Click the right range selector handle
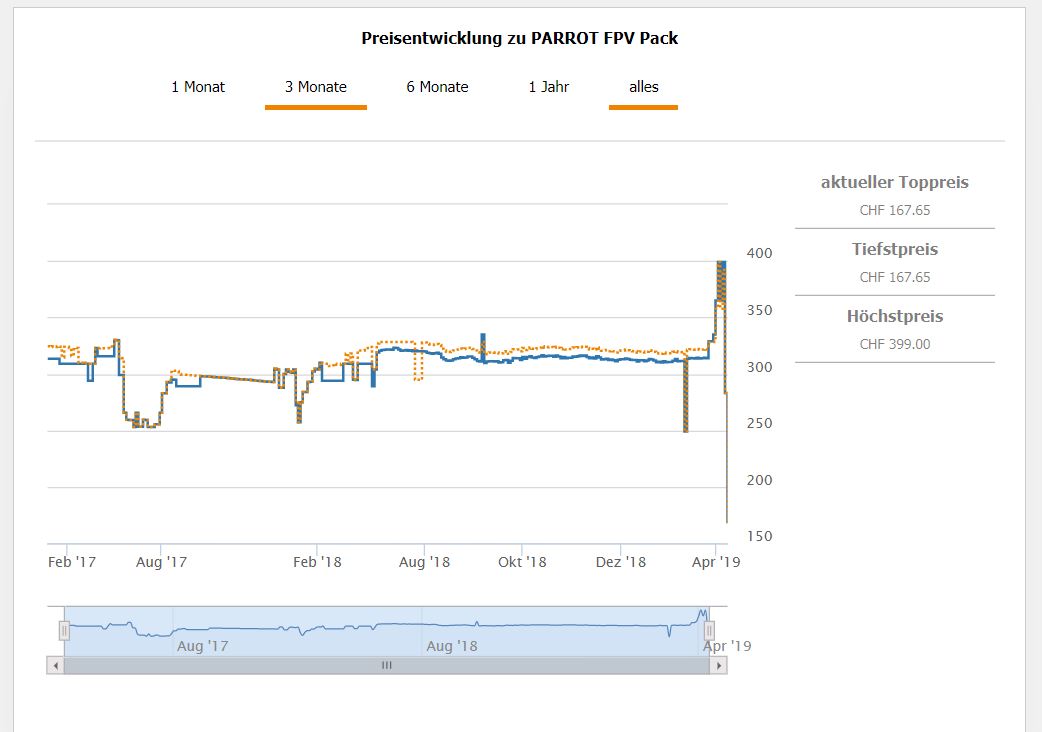The image size is (1042, 732). point(709,631)
